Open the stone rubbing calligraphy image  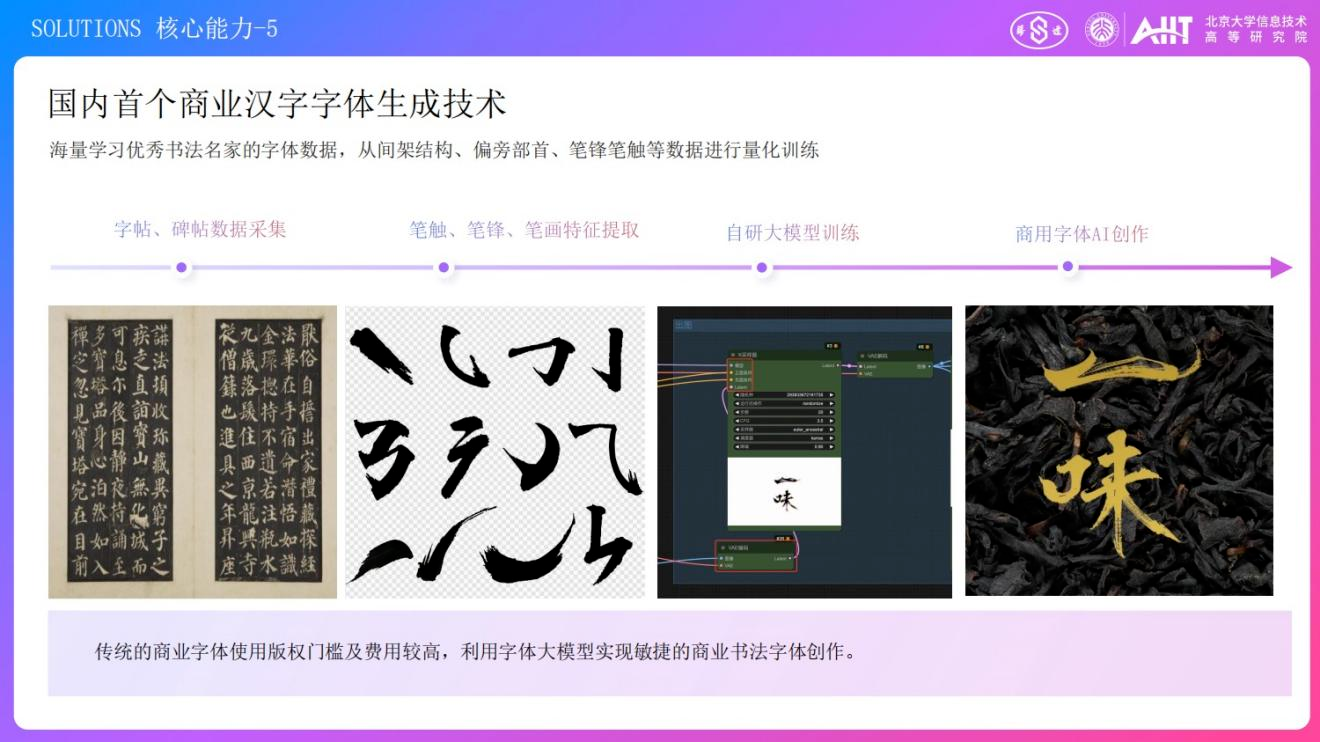click(193, 452)
